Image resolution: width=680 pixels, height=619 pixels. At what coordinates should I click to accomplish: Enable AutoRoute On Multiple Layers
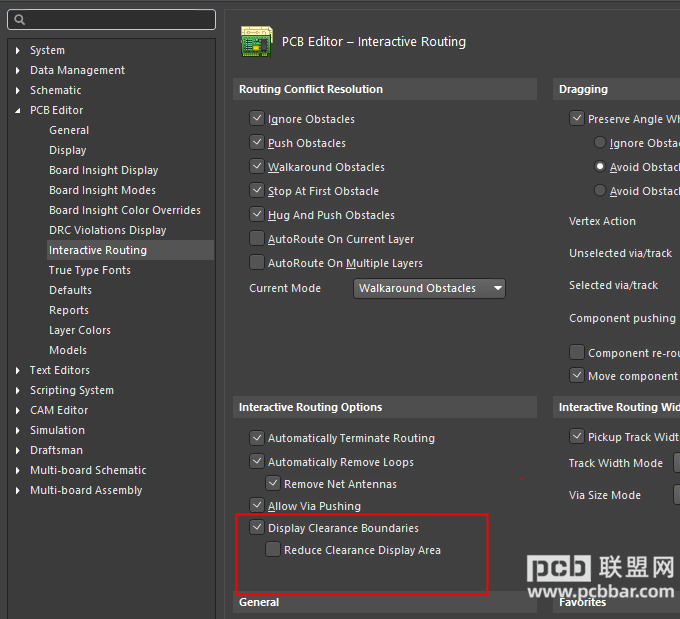[257, 262]
